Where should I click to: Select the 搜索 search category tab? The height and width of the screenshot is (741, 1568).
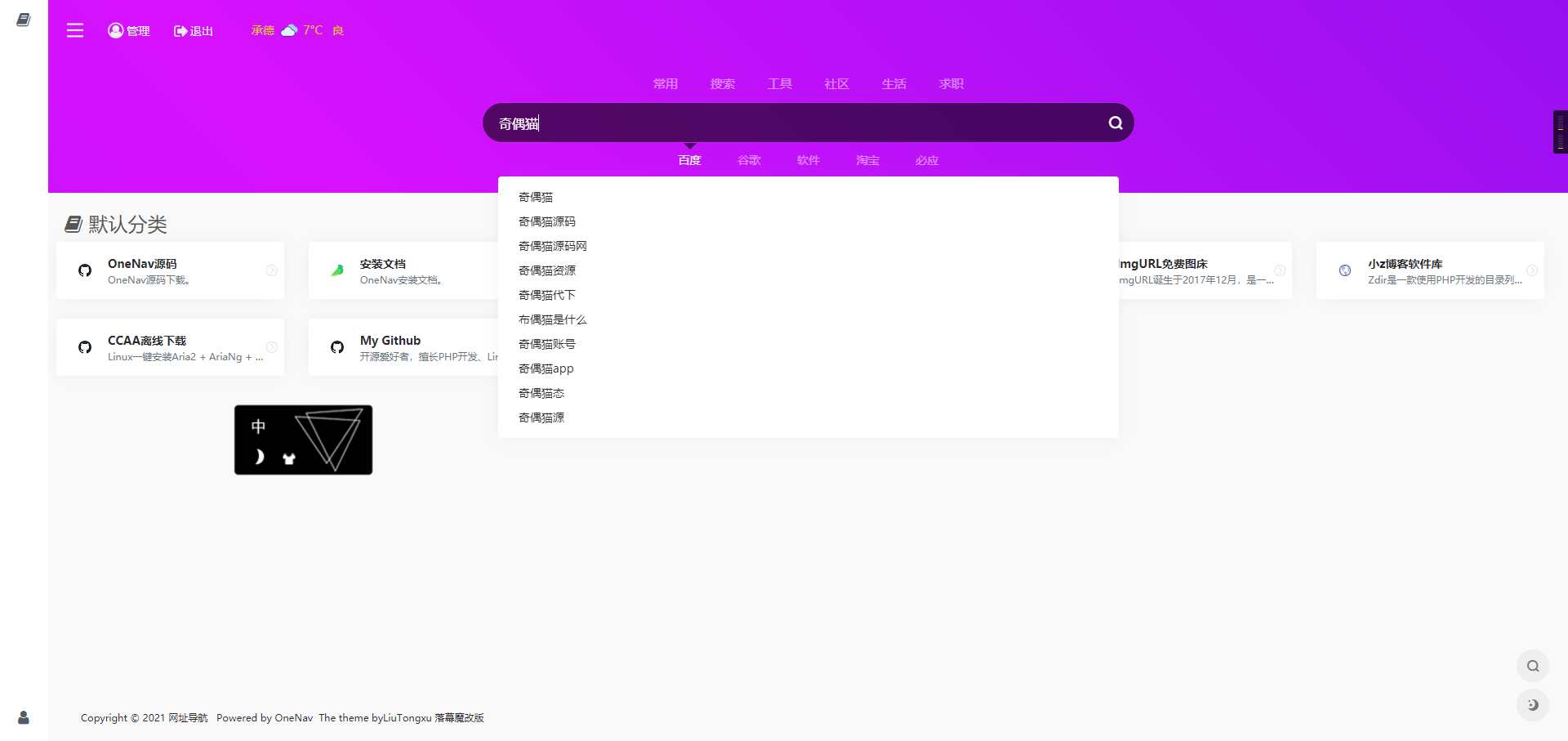point(723,83)
